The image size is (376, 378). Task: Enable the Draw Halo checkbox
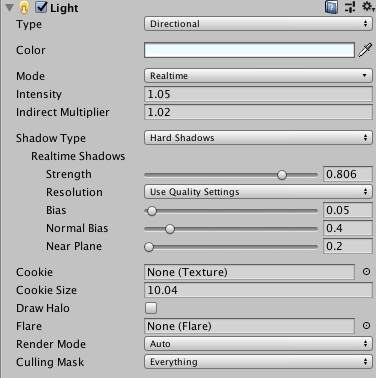click(x=151, y=308)
